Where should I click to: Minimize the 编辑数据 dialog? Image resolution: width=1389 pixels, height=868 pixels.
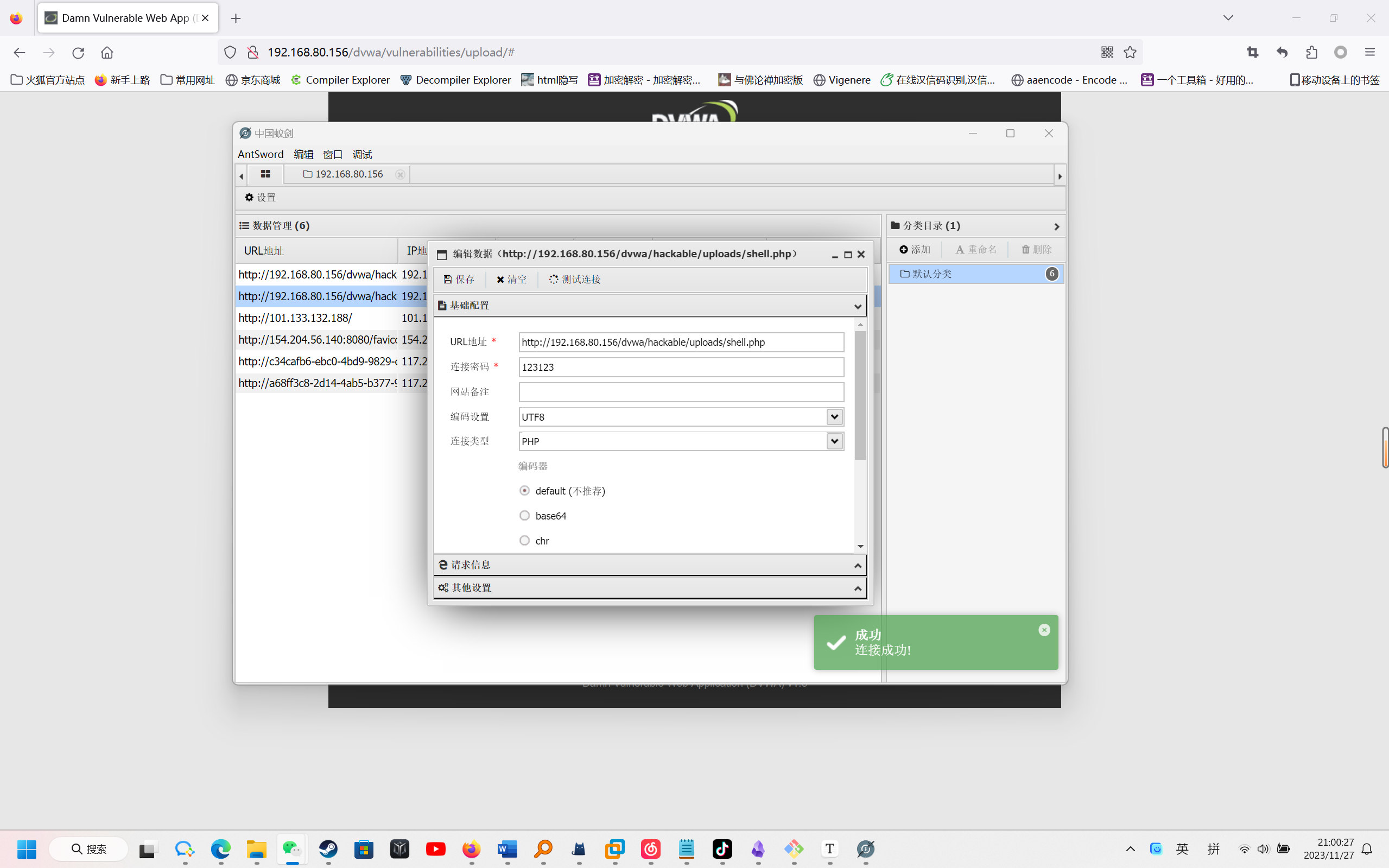pos(835,255)
